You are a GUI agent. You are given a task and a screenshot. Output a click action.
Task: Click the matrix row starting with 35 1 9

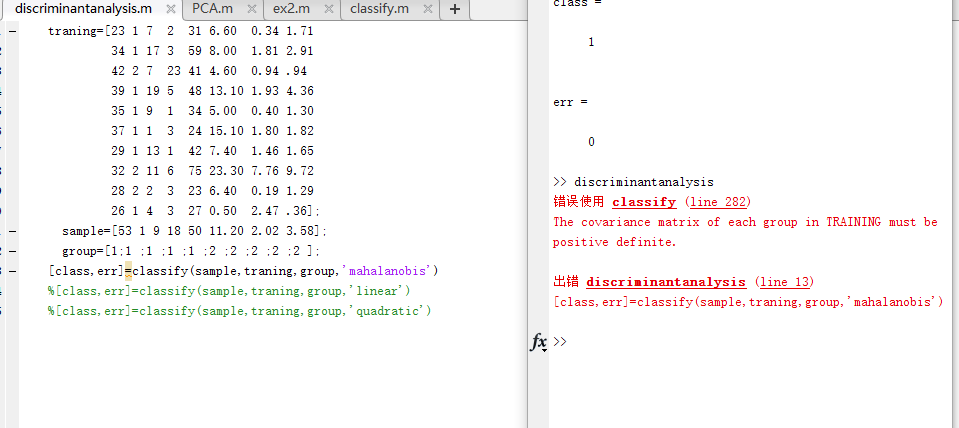[212, 111]
